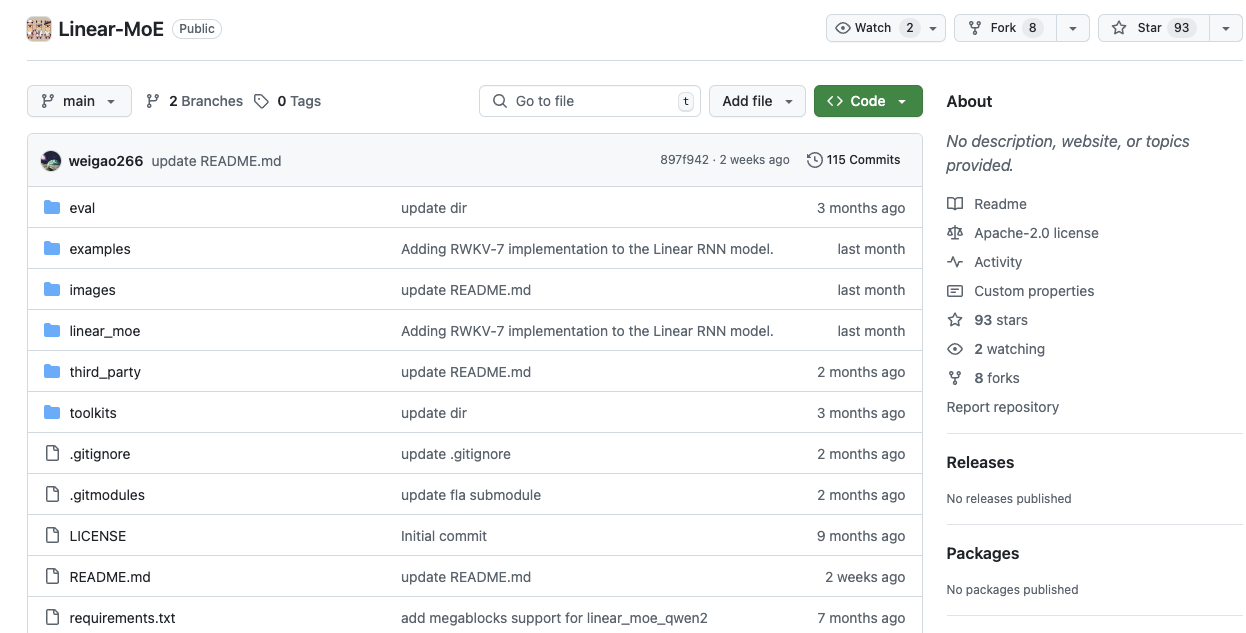Expand the arrow dropdown next to Star
Screen dimensions: 1246x633
pos(1226,28)
